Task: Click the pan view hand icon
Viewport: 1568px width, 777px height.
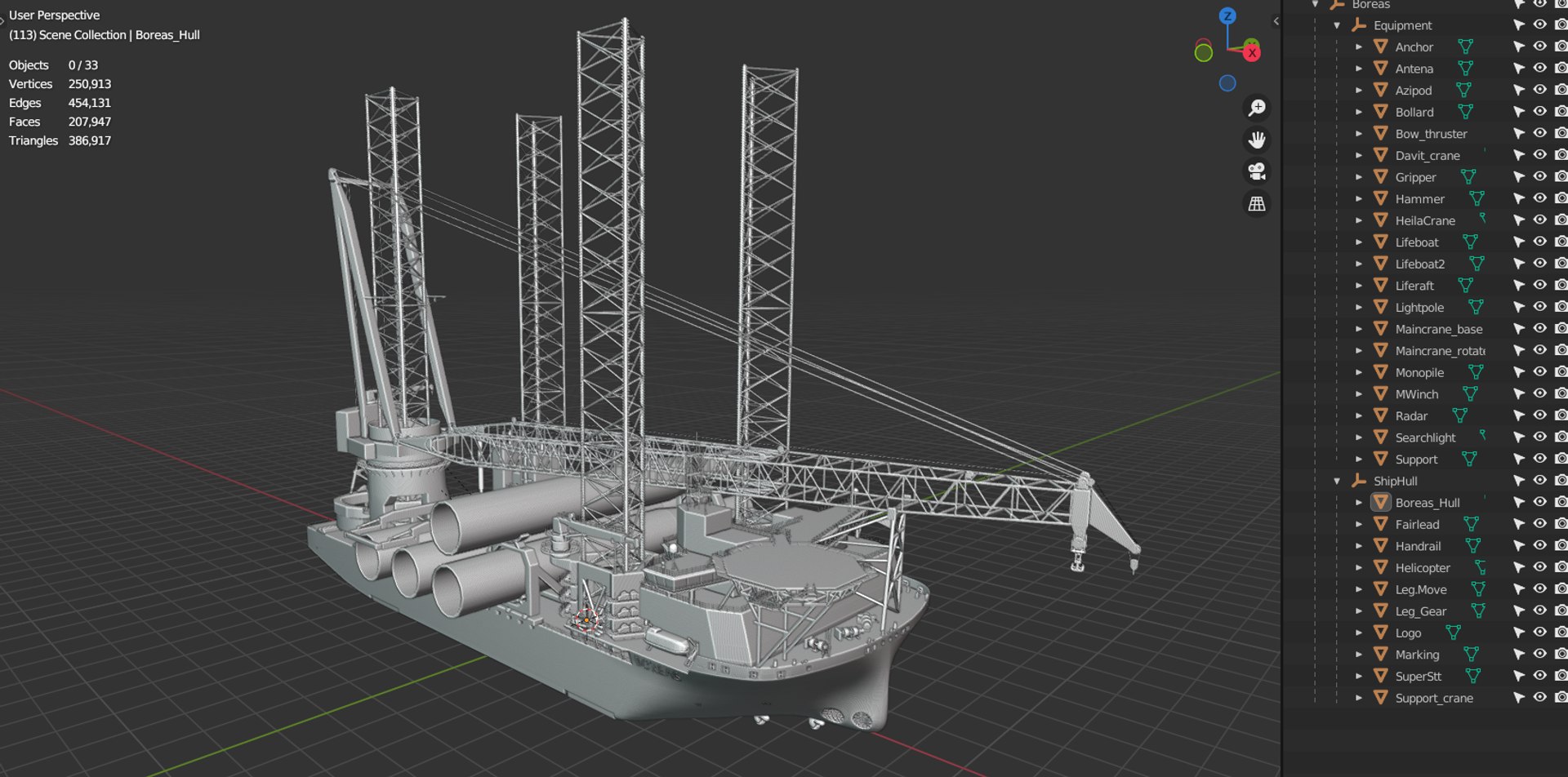Action: pos(1257,140)
